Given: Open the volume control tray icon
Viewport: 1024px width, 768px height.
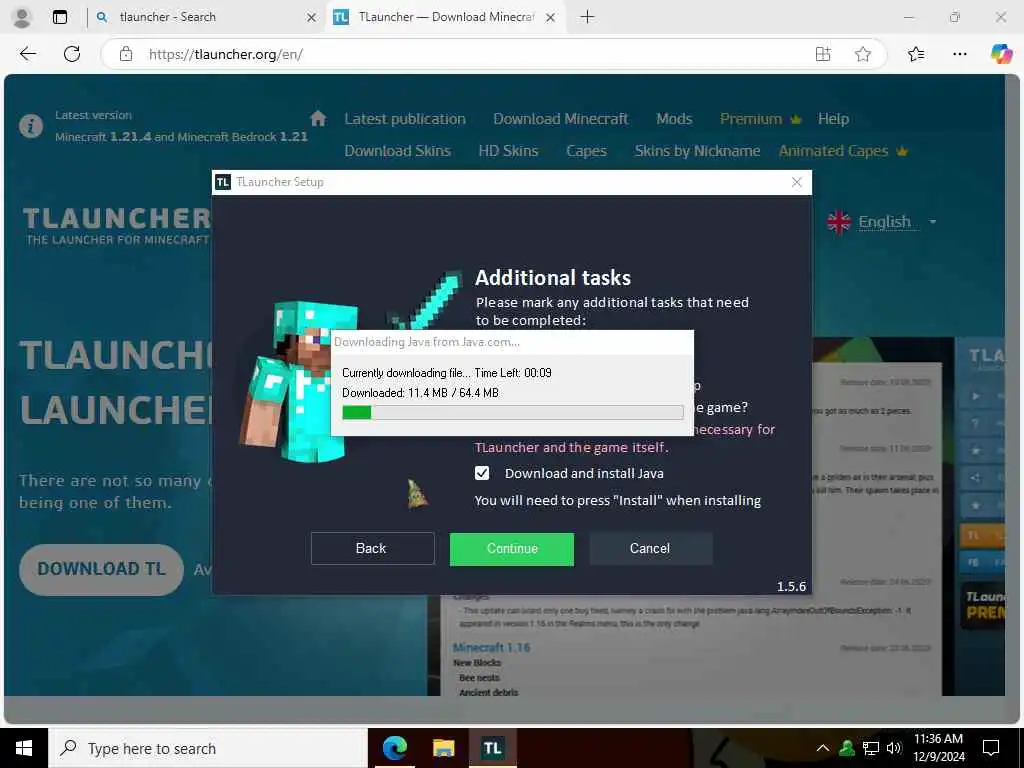Looking at the screenshot, I should (894, 748).
